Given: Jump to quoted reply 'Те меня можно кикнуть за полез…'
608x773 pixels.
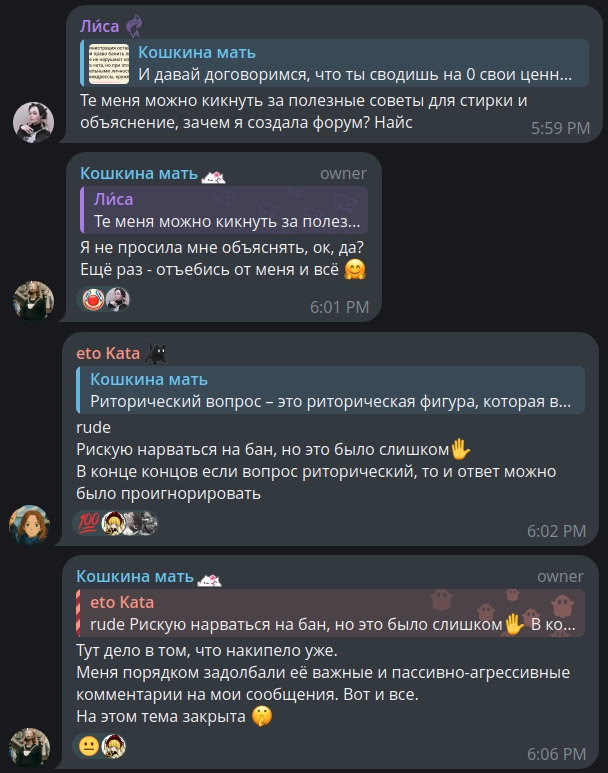Looking at the screenshot, I should (x=224, y=210).
